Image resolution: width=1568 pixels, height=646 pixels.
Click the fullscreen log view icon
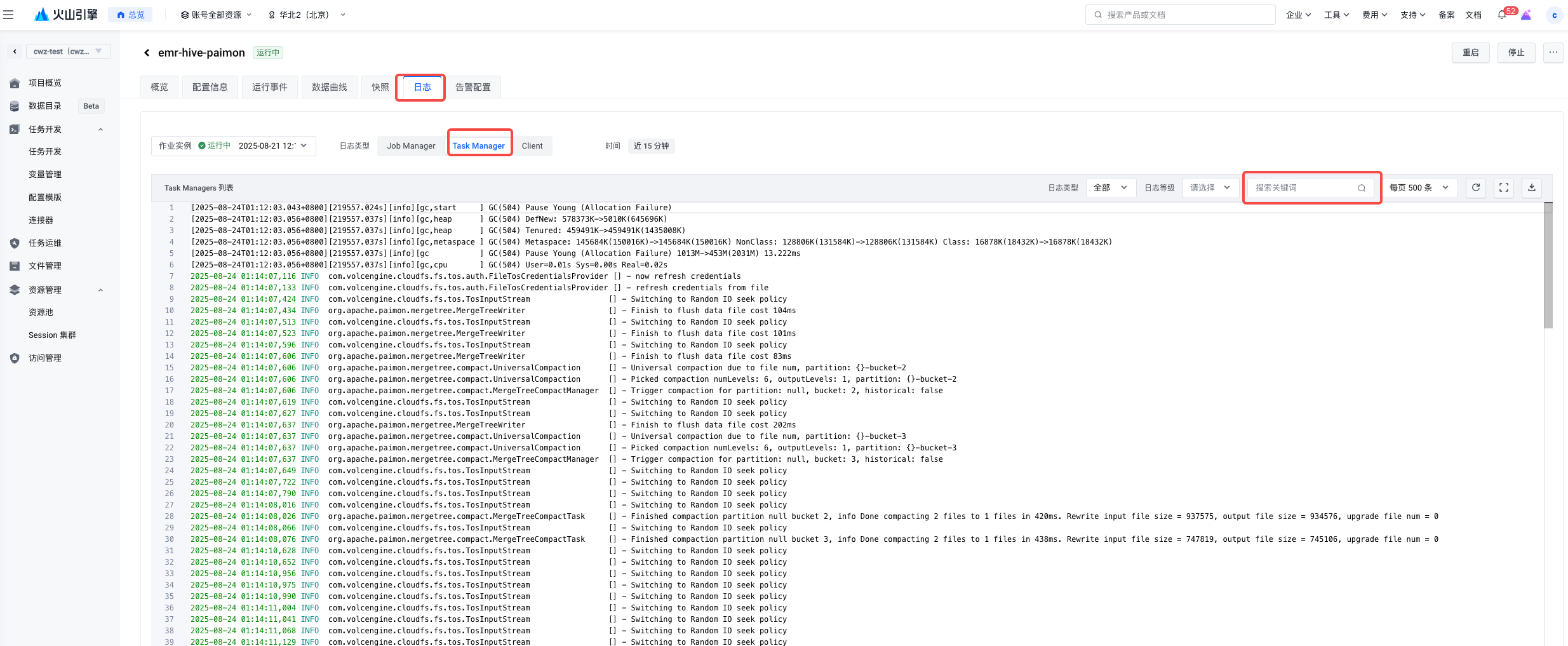pyautogui.click(x=1503, y=187)
